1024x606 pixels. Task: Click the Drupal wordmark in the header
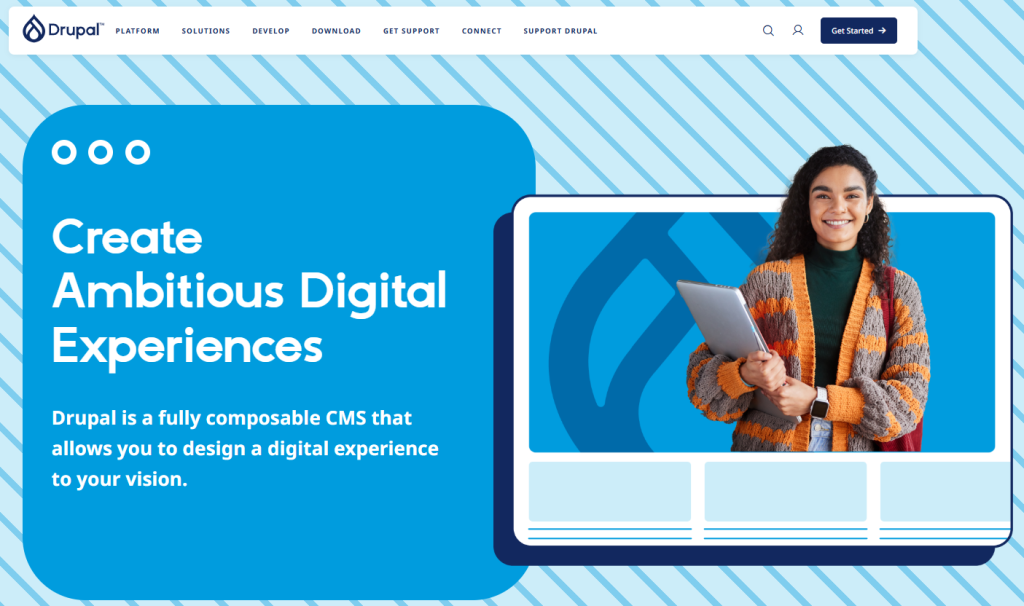[x=76, y=30]
